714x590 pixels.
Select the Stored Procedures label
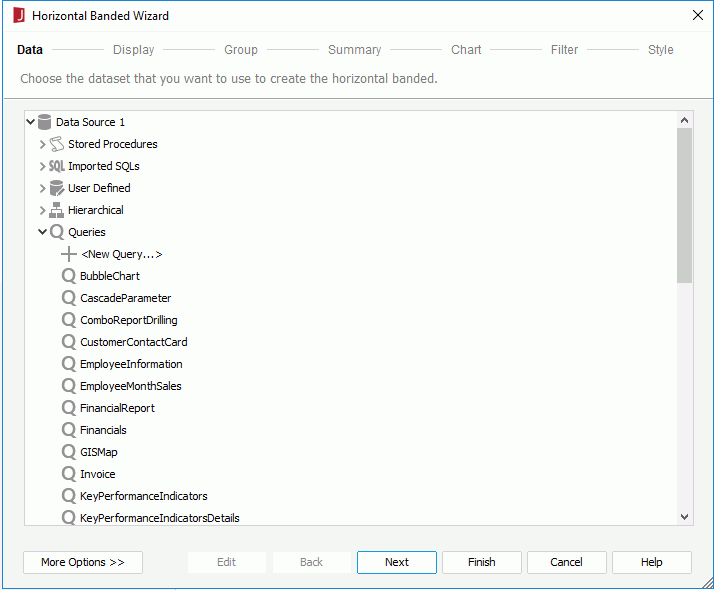pos(113,144)
